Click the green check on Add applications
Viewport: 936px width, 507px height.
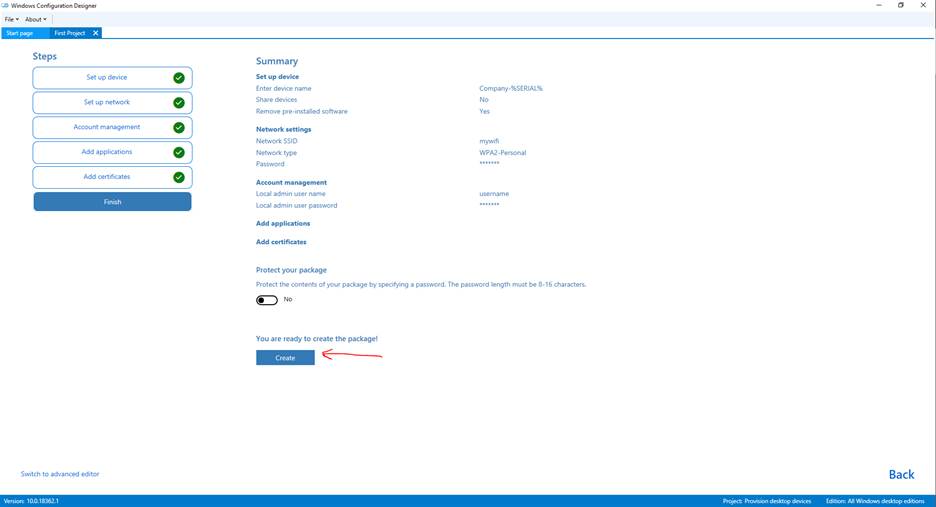178,153
